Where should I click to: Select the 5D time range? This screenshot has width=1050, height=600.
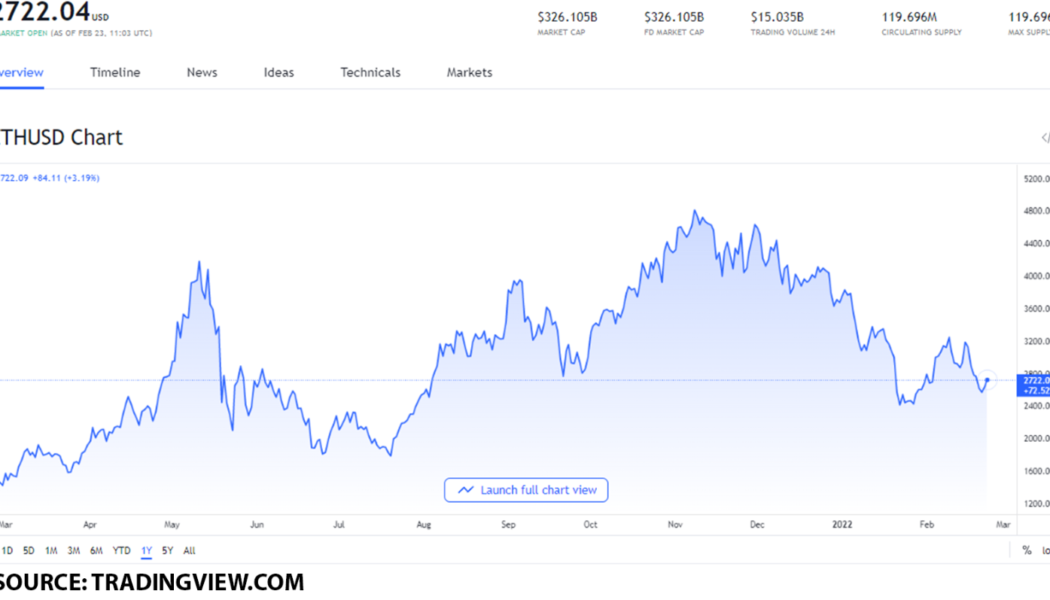(29, 551)
